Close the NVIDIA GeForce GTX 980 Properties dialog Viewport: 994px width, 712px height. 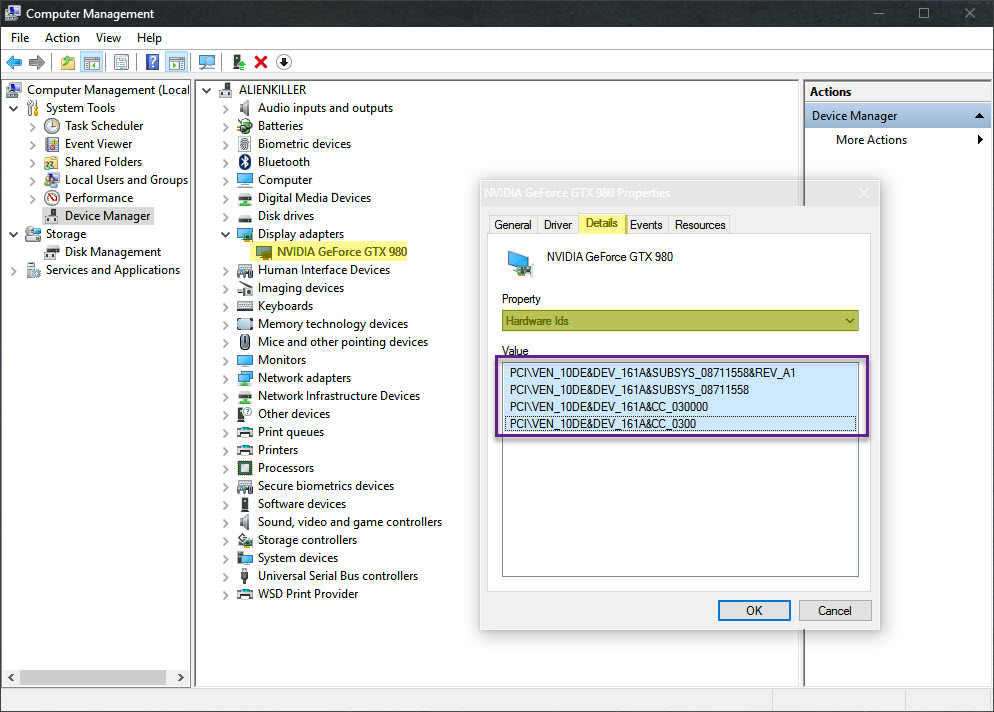[863, 193]
